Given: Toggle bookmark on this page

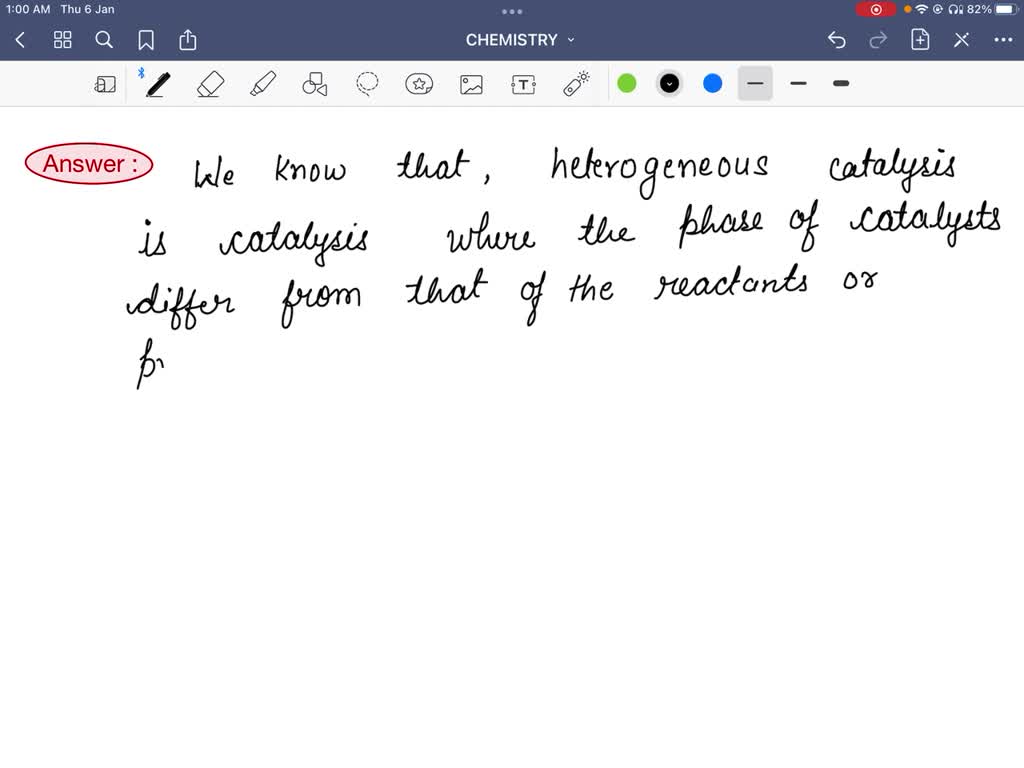Looking at the screenshot, I should pyautogui.click(x=146, y=40).
